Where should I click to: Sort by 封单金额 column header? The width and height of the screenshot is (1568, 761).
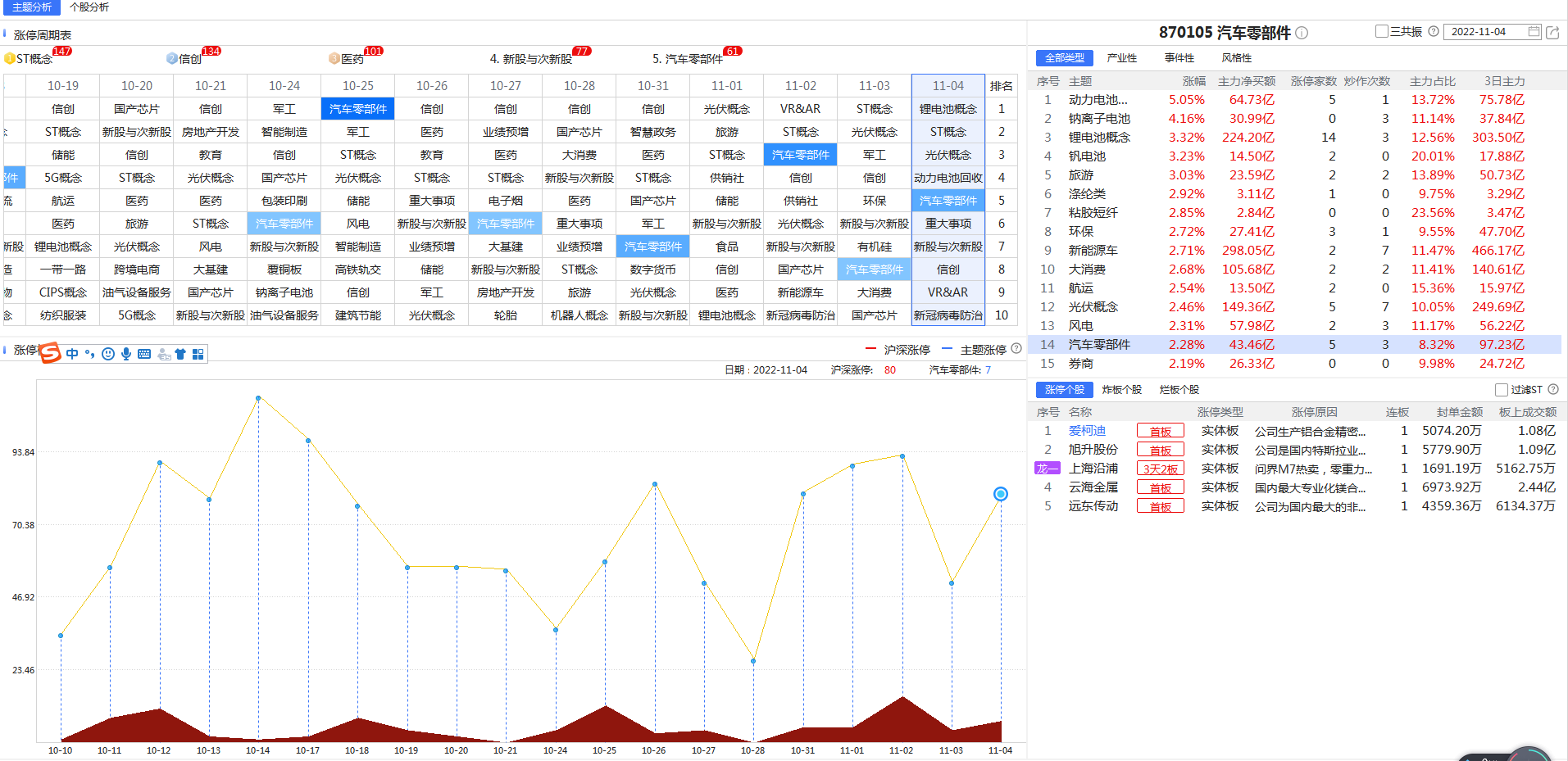point(1460,412)
